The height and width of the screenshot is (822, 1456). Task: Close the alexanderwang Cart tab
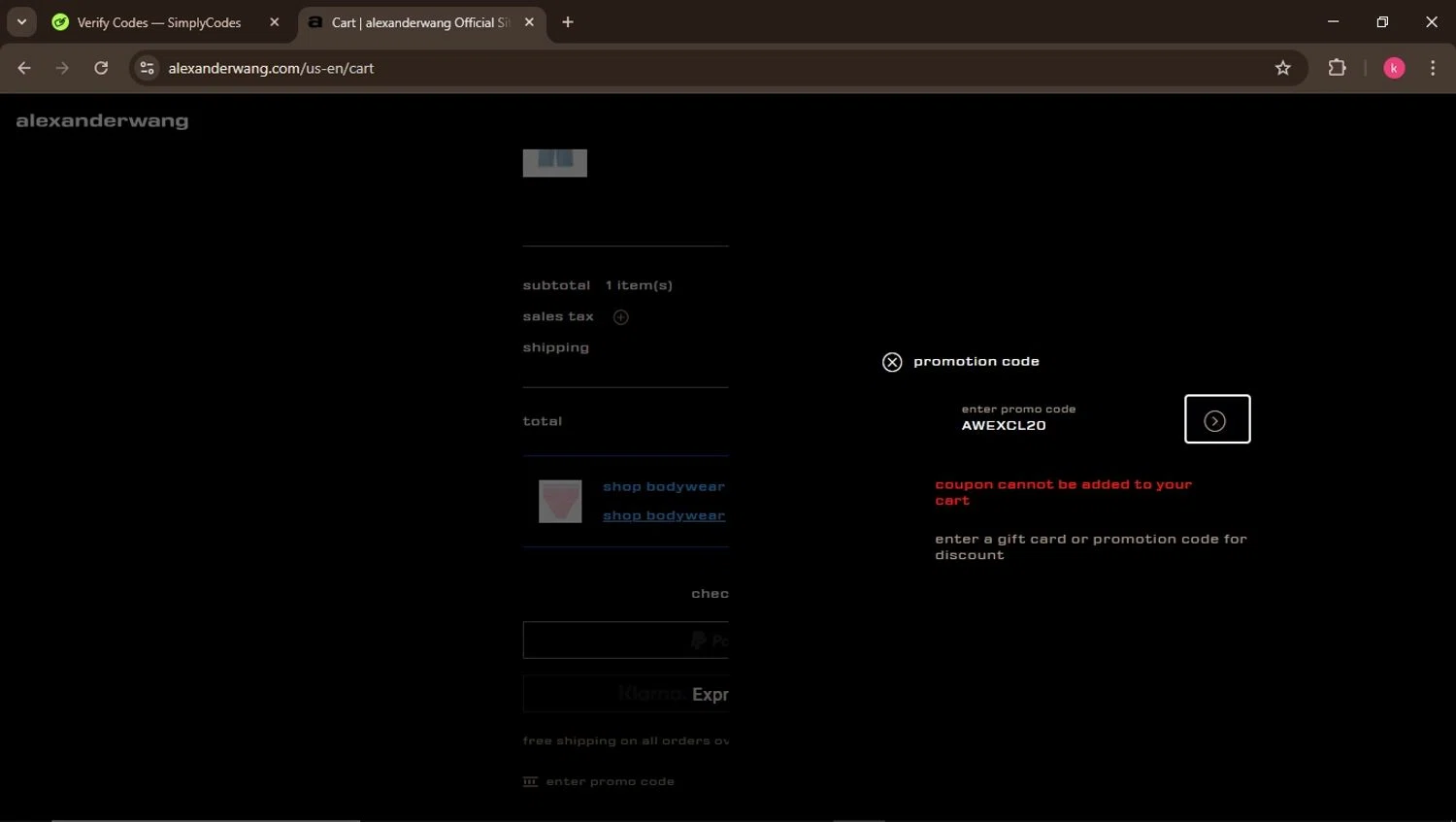coord(529,22)
